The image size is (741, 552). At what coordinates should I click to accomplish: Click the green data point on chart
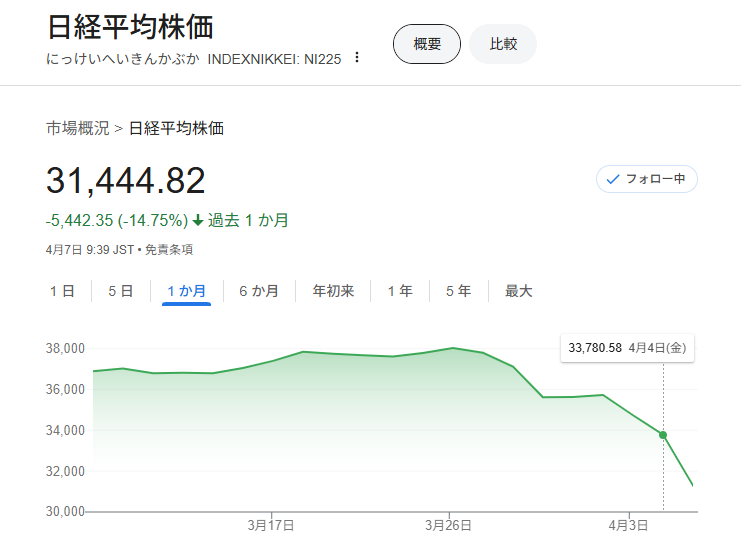(x=663, y=435)
